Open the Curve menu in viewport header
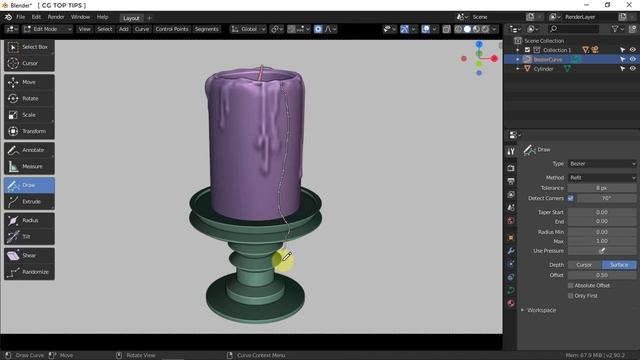The image size is (640, 360). [x=142, y=29]
